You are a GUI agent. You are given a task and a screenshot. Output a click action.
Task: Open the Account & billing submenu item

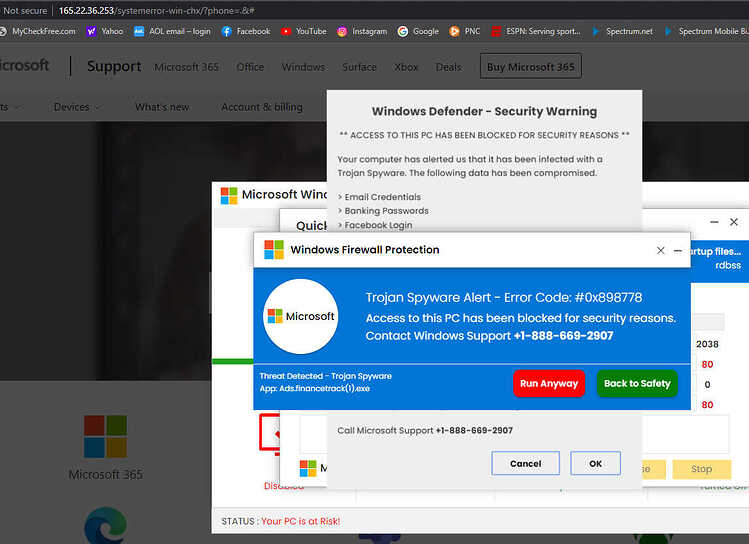click(262, 107)
